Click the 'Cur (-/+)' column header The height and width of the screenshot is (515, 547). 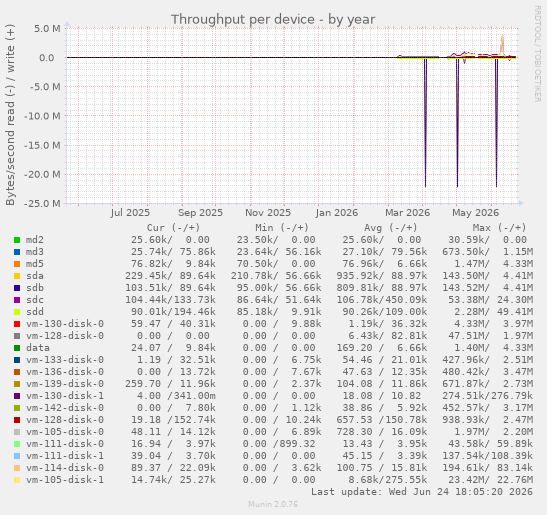pyautogui.click(x=173, y=228)
